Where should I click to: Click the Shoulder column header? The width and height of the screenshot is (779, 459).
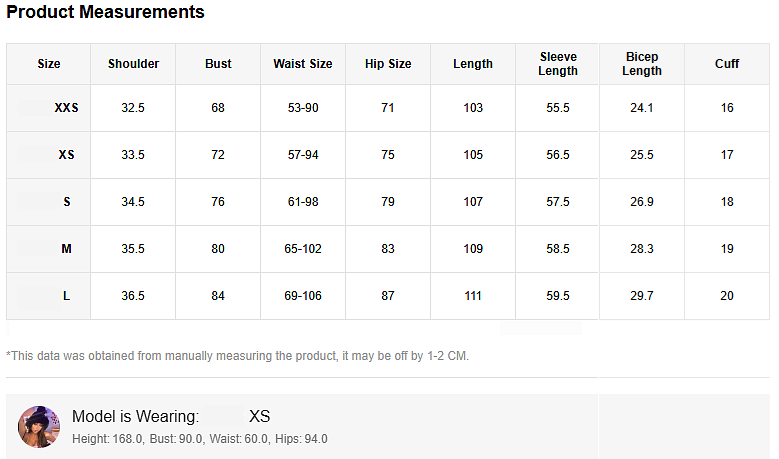coord(133,64)
